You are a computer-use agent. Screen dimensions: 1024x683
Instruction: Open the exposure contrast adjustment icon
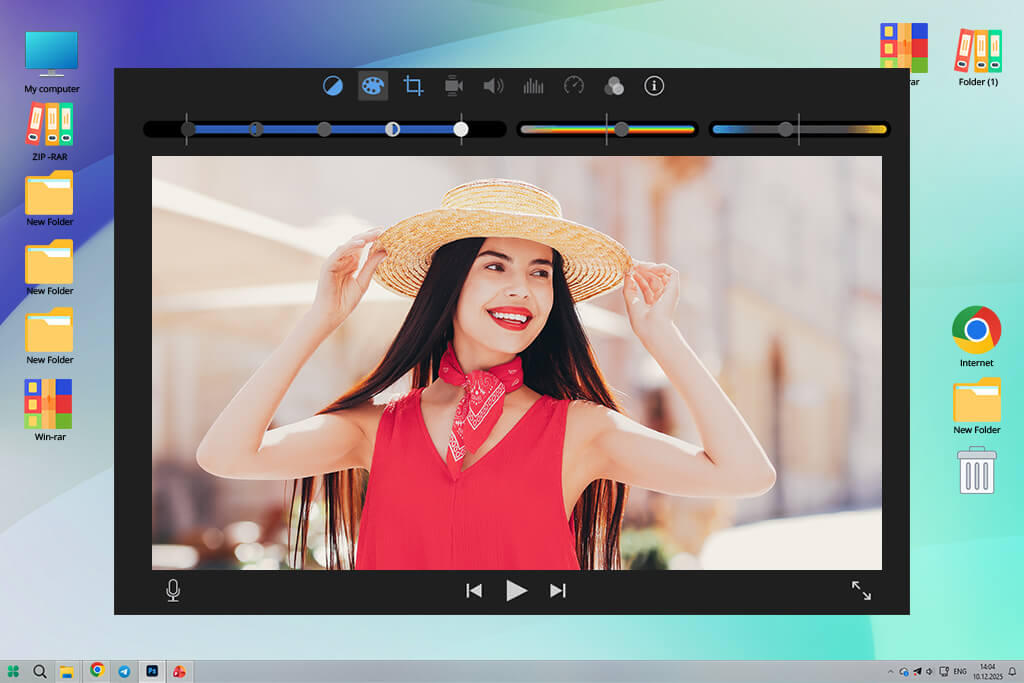tap(332, 86)
